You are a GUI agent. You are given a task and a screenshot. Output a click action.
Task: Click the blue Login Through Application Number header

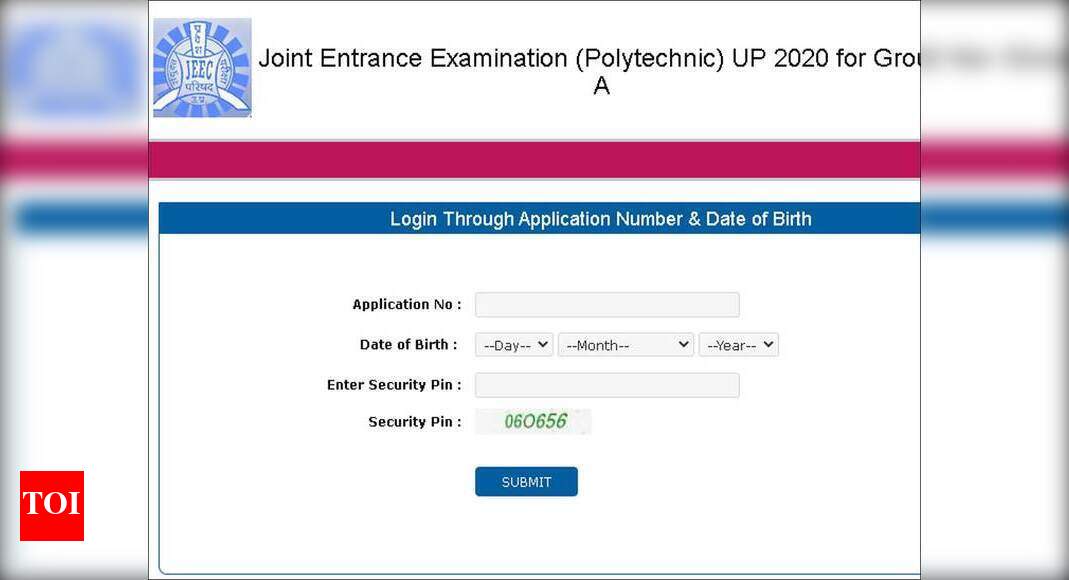click(601, 218)
